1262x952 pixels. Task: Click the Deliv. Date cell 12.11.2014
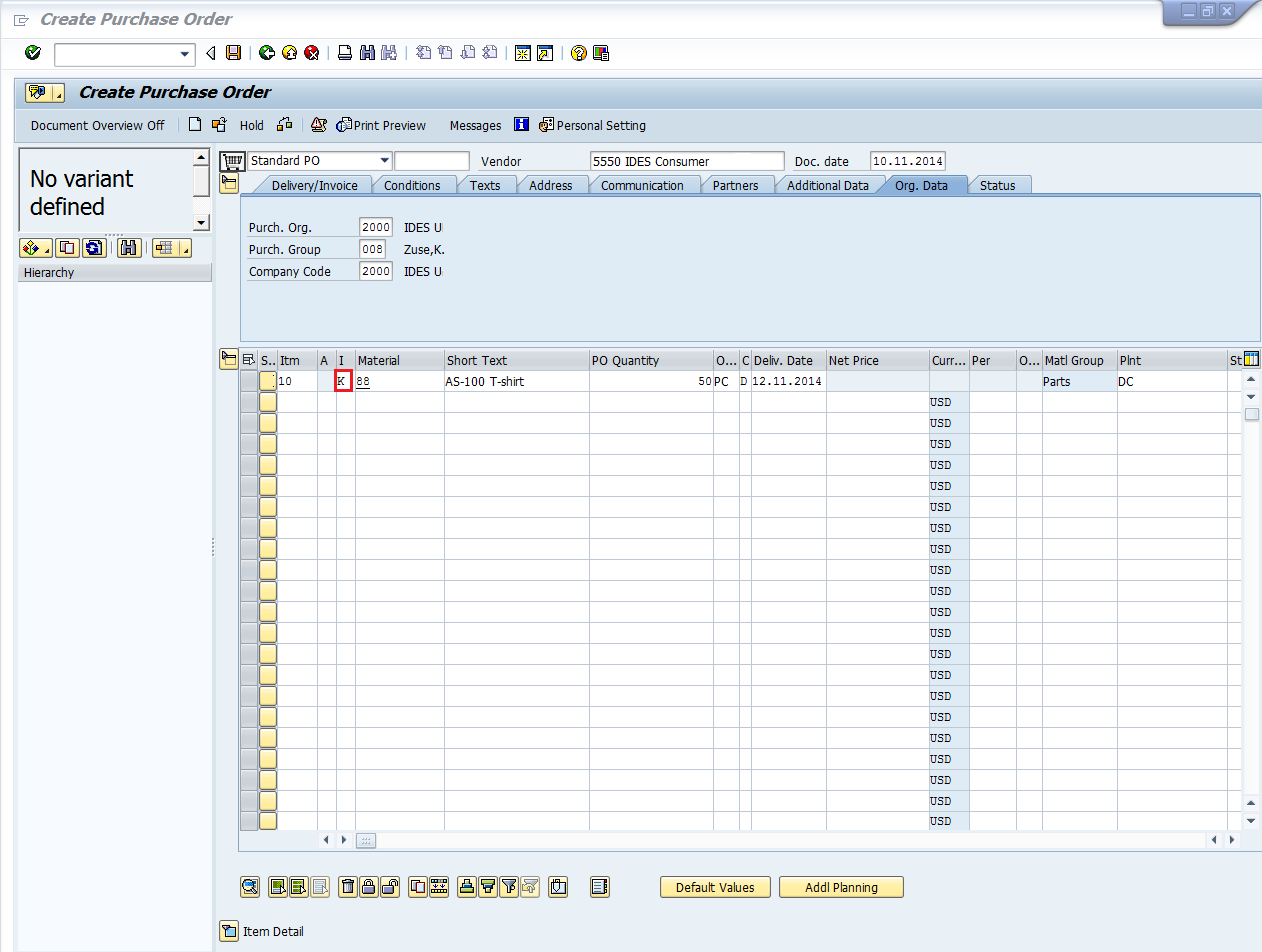(789, 381)
